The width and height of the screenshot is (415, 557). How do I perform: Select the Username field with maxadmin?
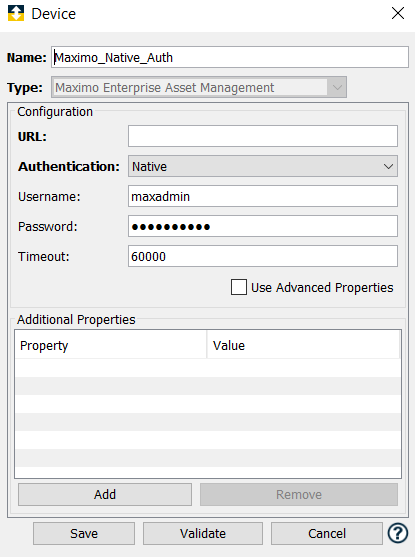point(263,196)
